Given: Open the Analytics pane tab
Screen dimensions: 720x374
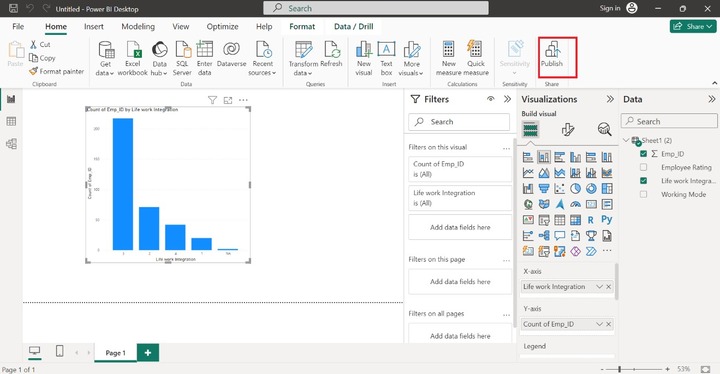Looking at the screenshot, I should pyautogui.click(x=604, y=130).
